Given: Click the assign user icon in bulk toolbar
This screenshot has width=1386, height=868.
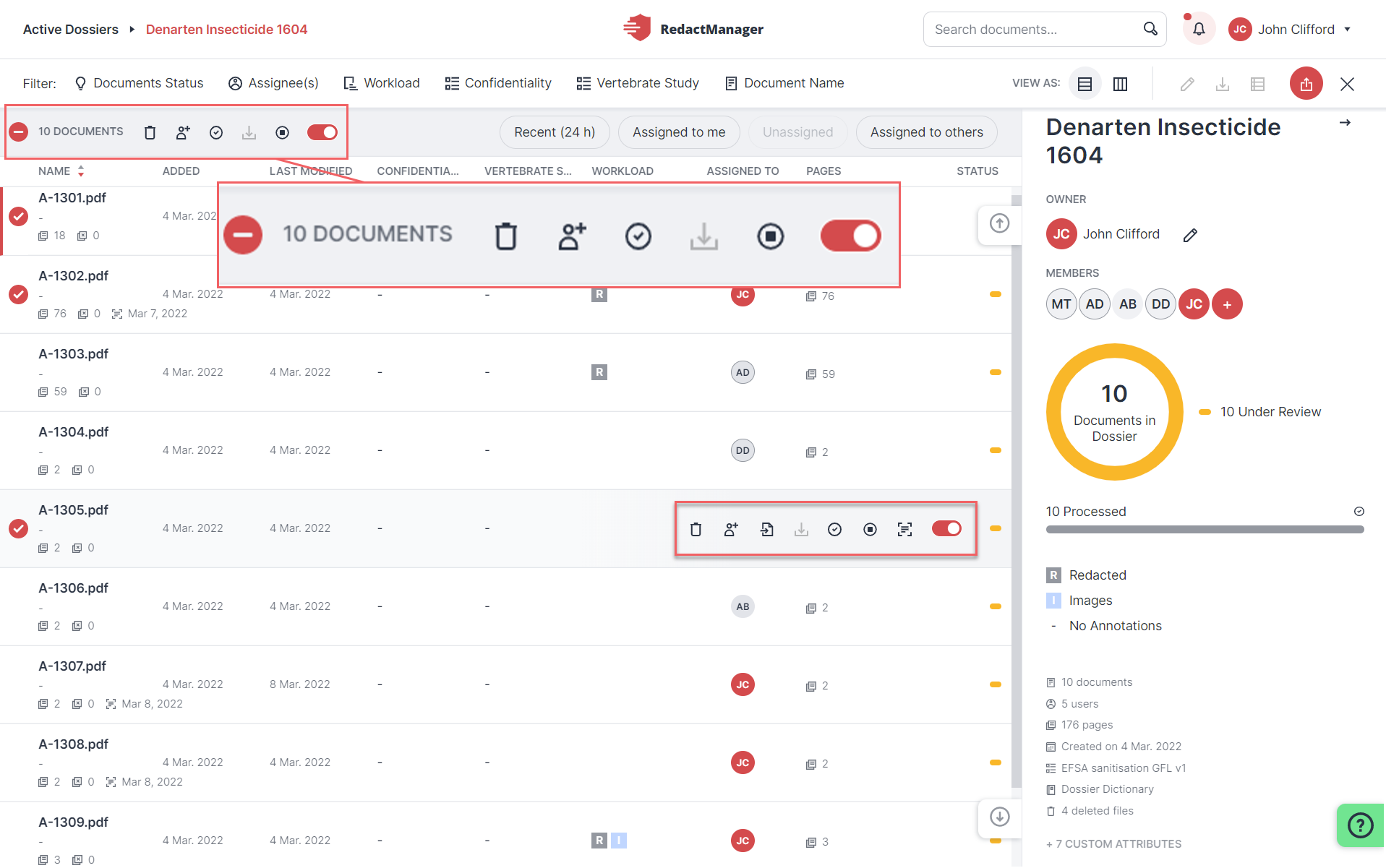Looking at the screenshot, I should pos(183,132).
